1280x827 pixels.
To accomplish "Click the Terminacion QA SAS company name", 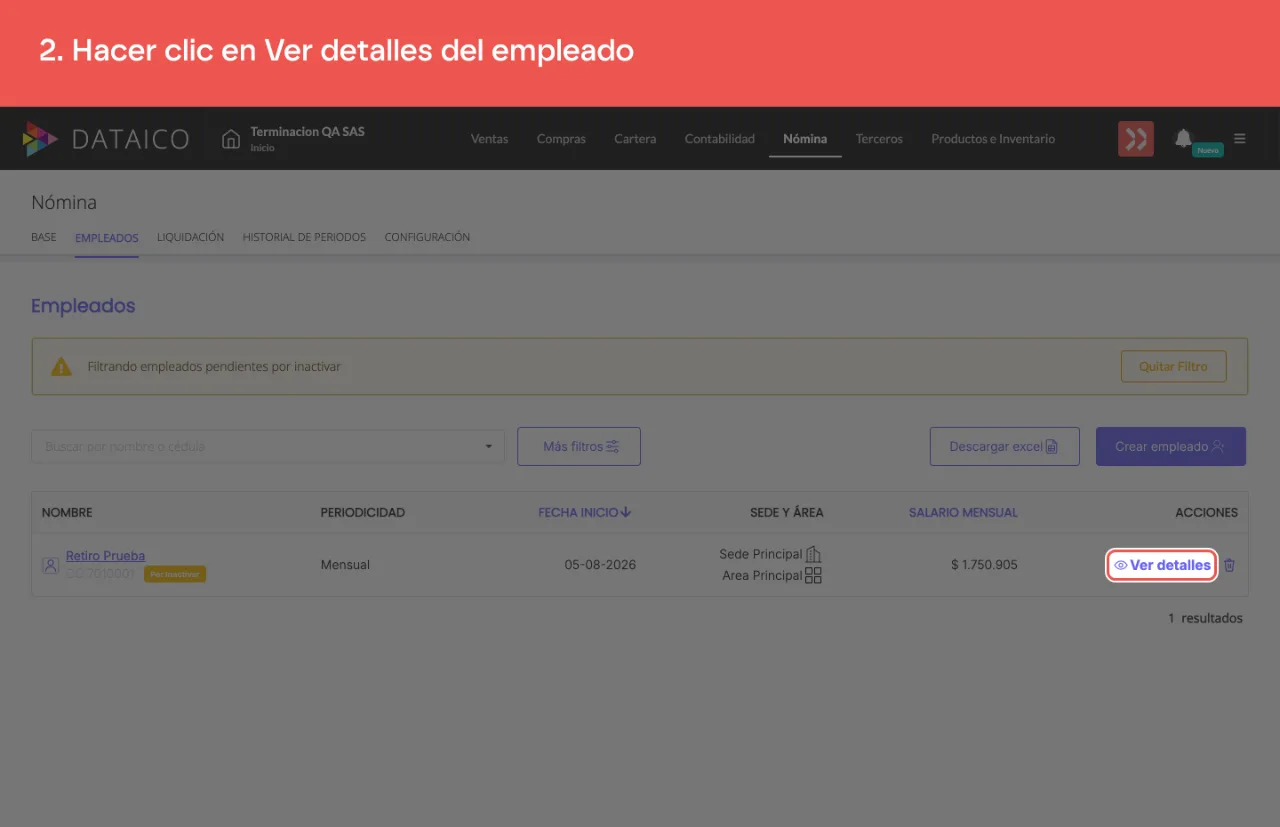I will [307, 132].
